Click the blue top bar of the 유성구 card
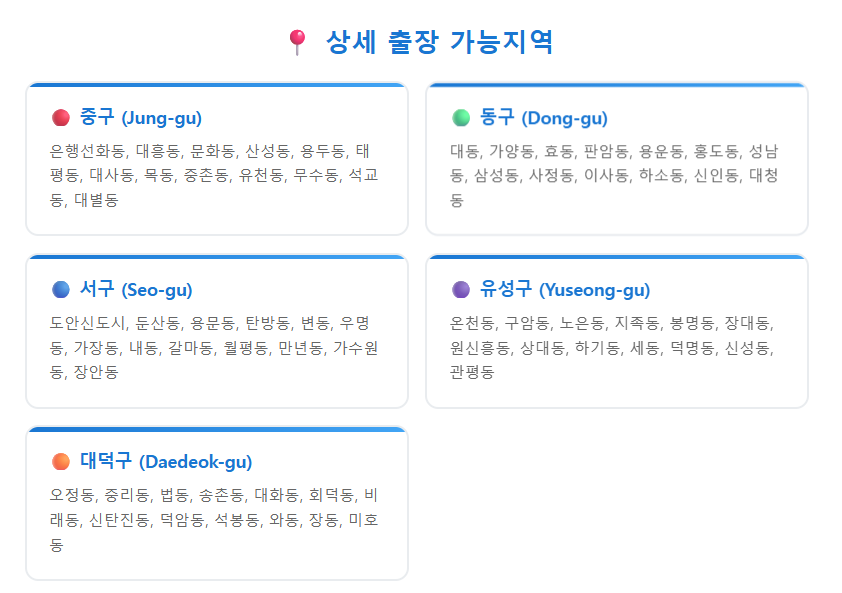This screenshot has height=593, width=842. coord(617,257)
